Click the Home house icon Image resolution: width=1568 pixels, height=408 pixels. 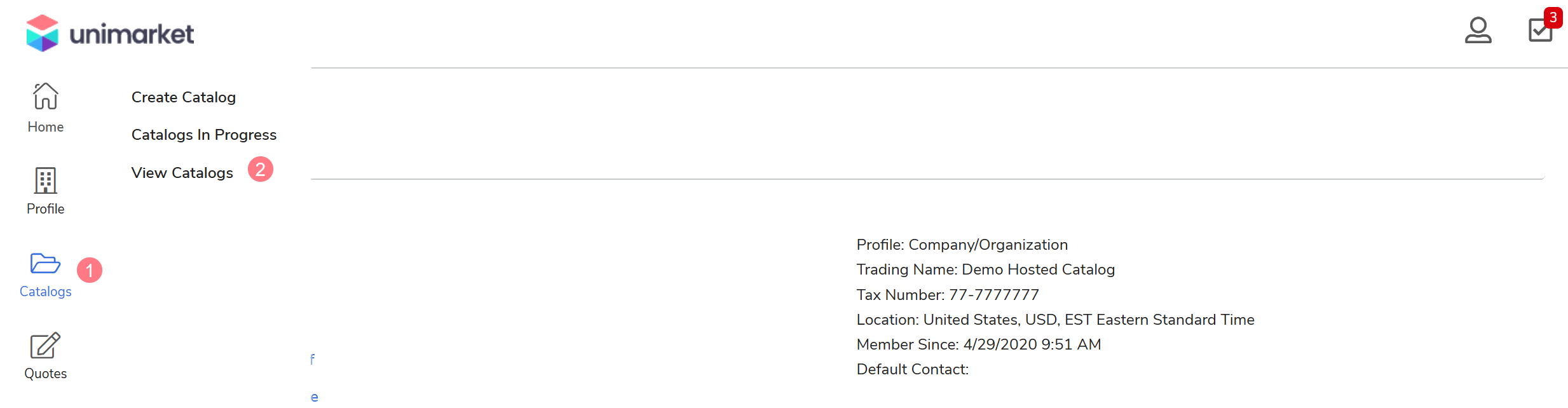coord(46,97)
